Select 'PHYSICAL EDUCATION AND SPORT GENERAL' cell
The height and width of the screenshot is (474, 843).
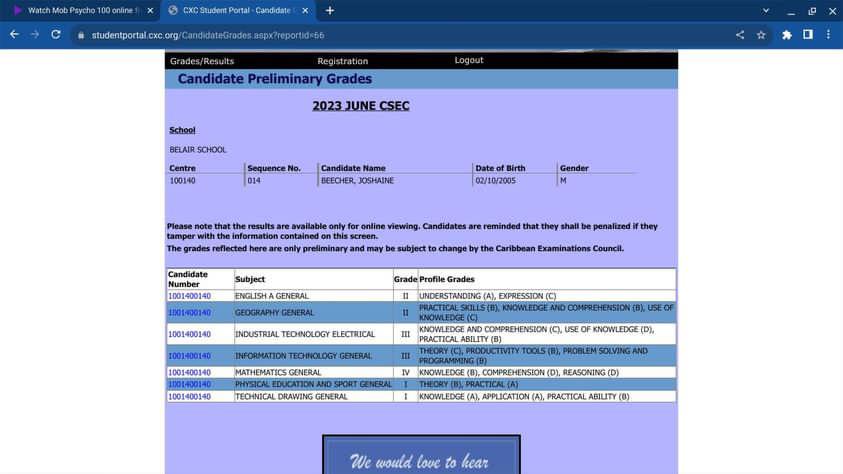point(313,384)
